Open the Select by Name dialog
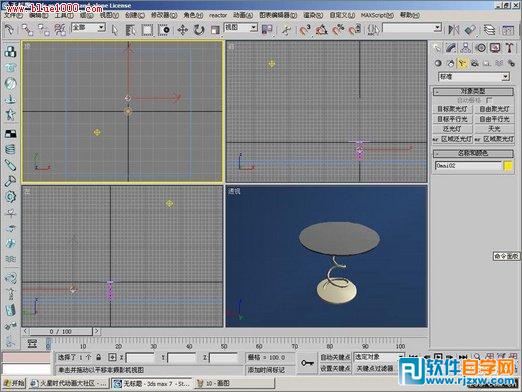This screenshot has height=392, width=522. coord(131,30)
